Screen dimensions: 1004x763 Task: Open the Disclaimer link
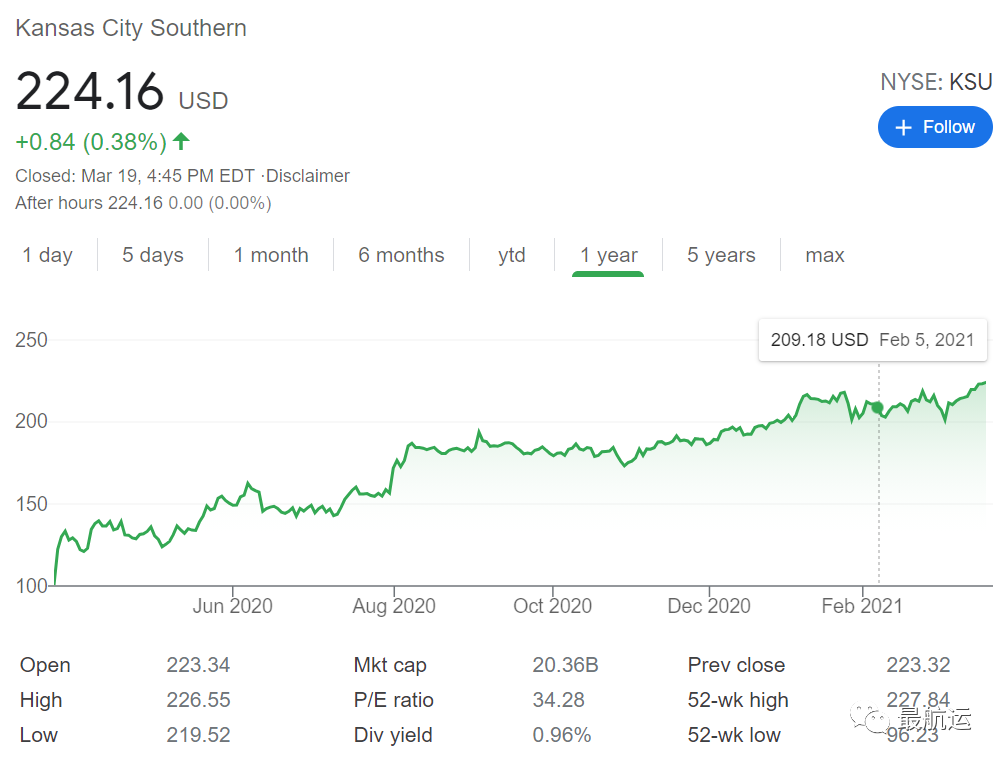tap(308, 176)
